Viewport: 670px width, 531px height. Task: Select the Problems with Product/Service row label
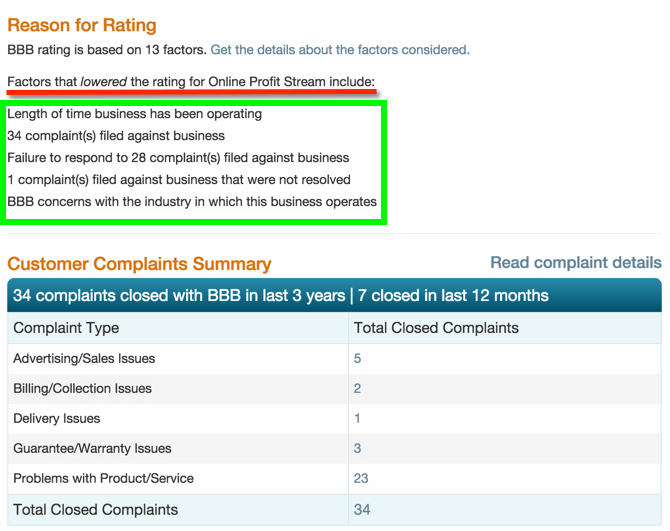click(x=103, y=478)
